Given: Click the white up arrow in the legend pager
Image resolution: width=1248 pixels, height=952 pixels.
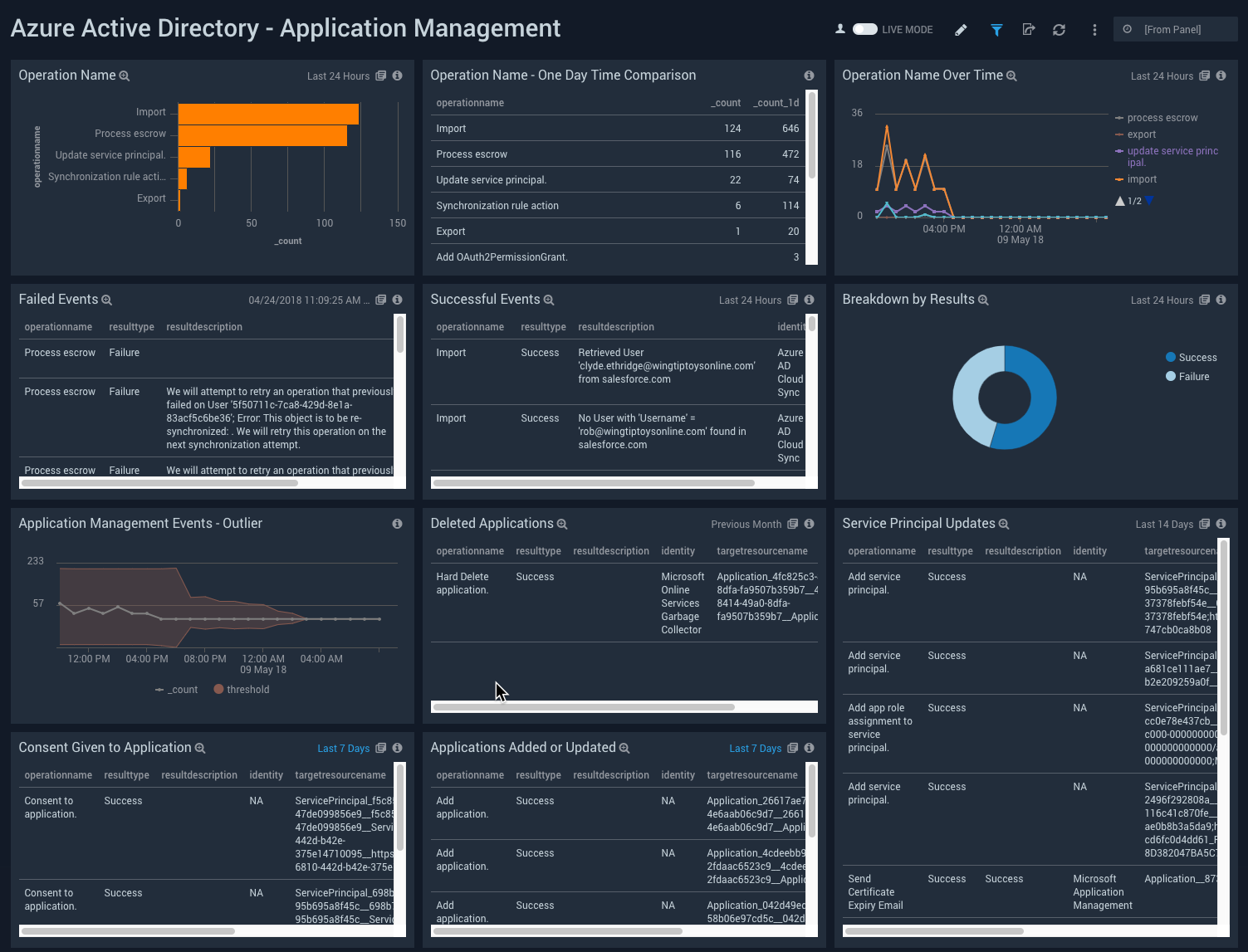Looking at the screenshot, I should pyautogui.click(x=1119, y=201).
